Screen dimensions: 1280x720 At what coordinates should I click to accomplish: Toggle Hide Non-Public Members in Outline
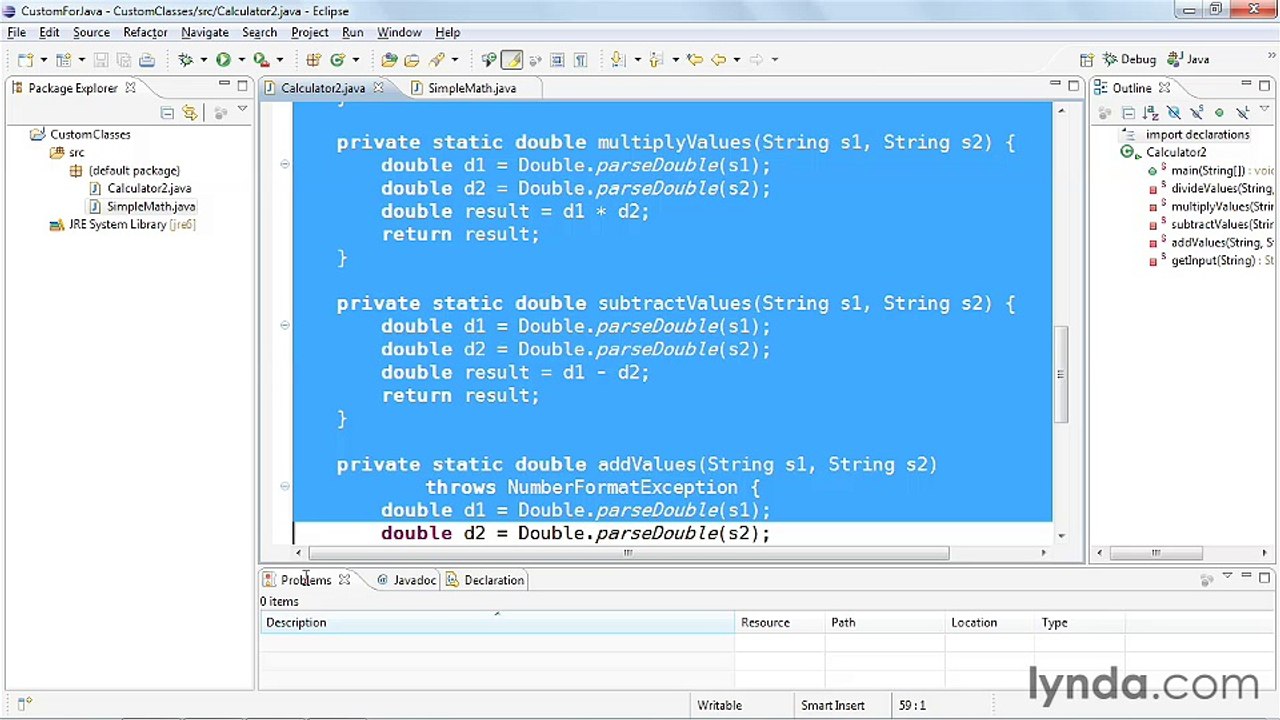(x=1219, y=113)
